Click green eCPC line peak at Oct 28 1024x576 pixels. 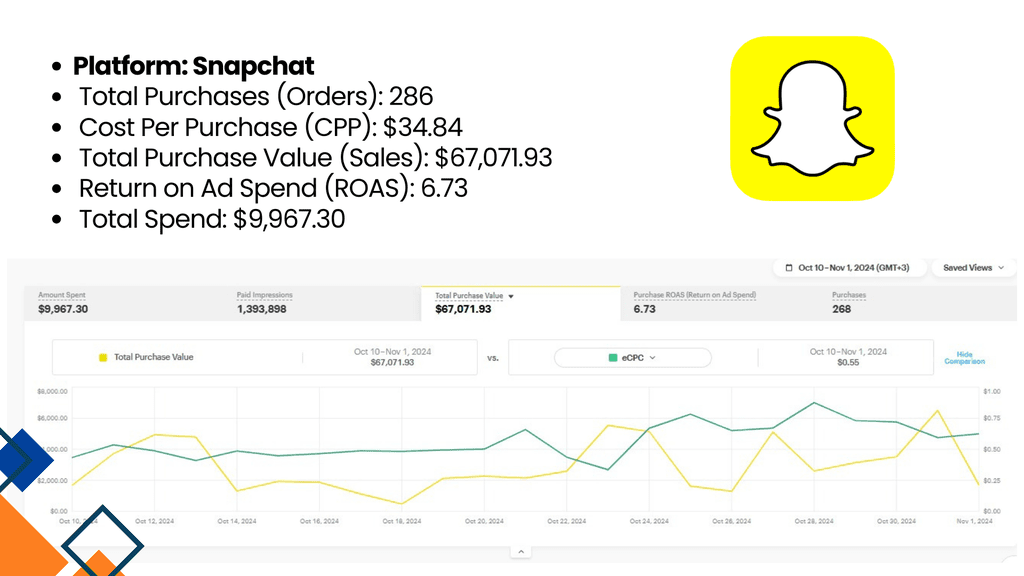click(x=814, y=403)
